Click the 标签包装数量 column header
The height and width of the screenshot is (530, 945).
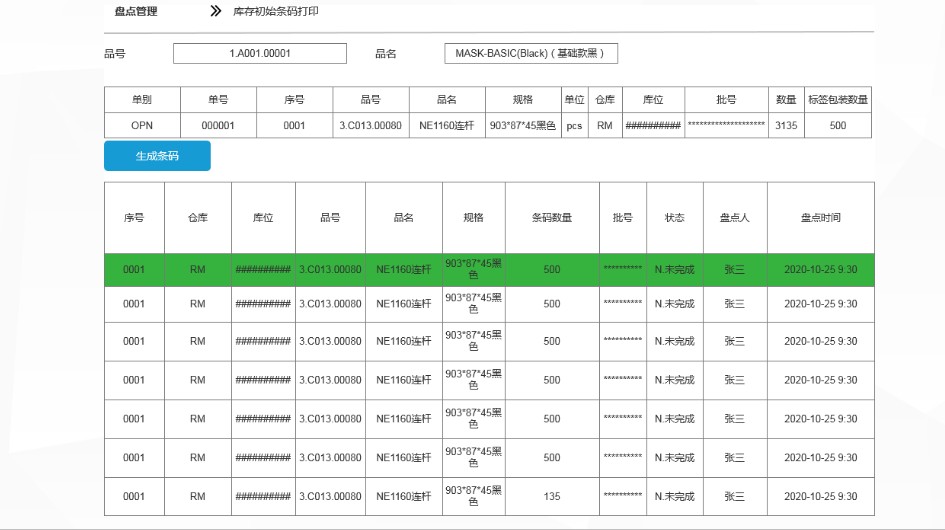[838, 99]
